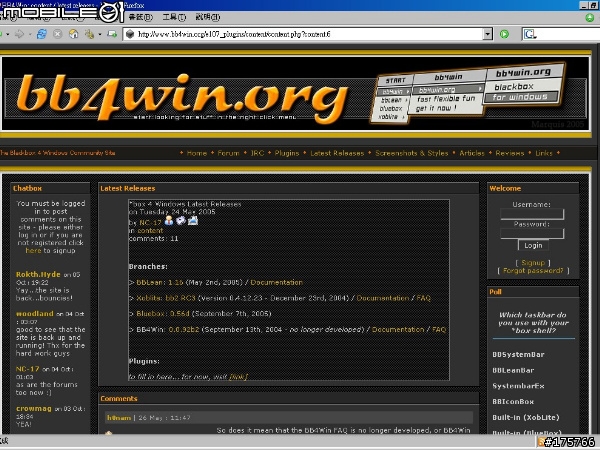Open Links in site navigation
The height and width of the screenshot is (450, 600).
[x=544, y=153]
